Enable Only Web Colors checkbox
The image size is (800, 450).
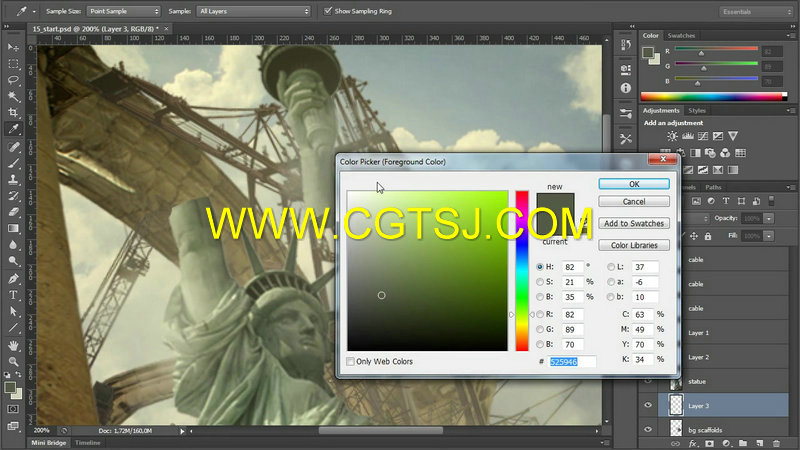coord(351,361)
